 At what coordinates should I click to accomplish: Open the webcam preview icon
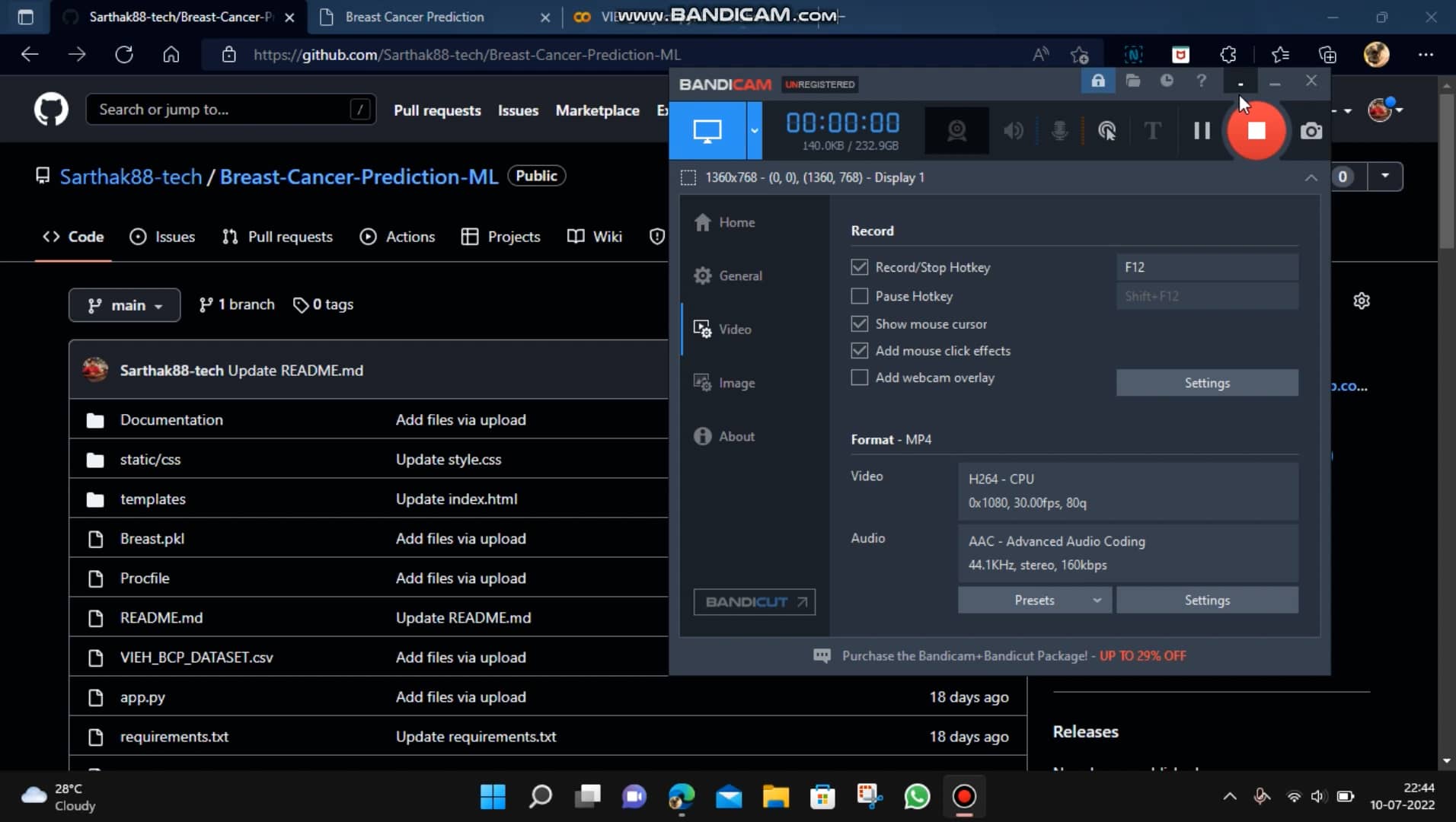956,130
